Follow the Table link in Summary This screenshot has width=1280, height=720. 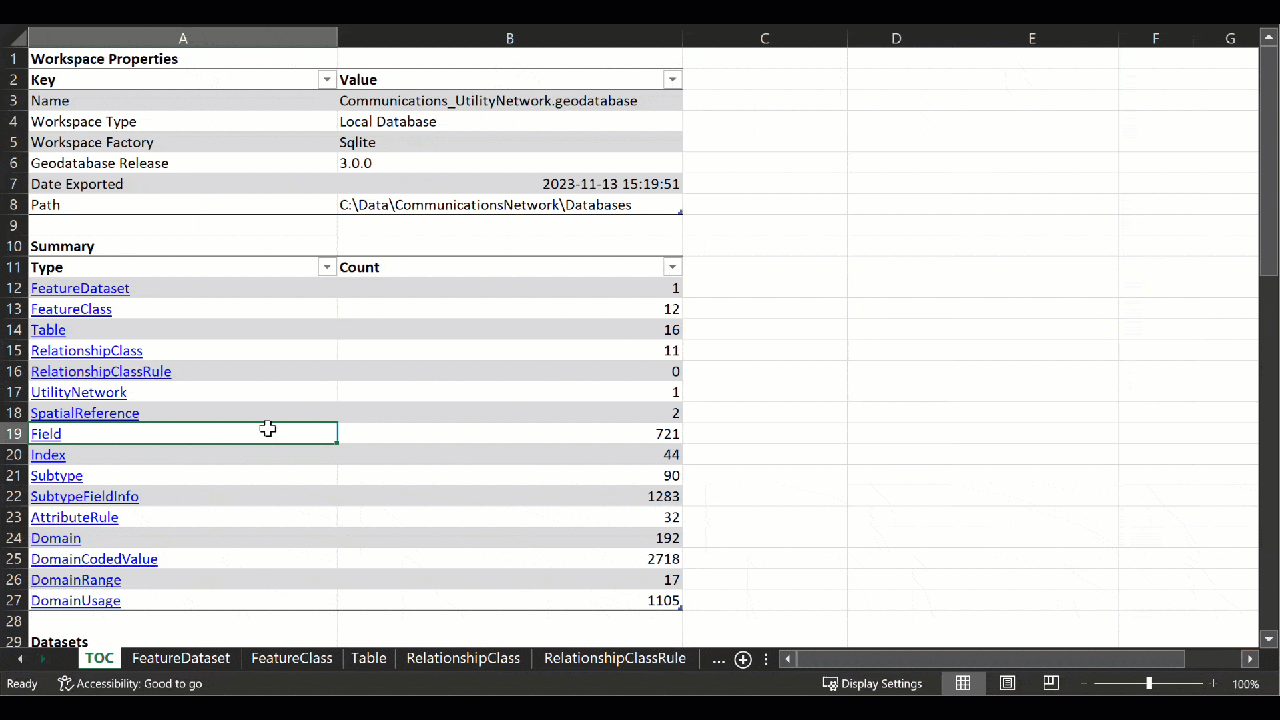[48, 330]
